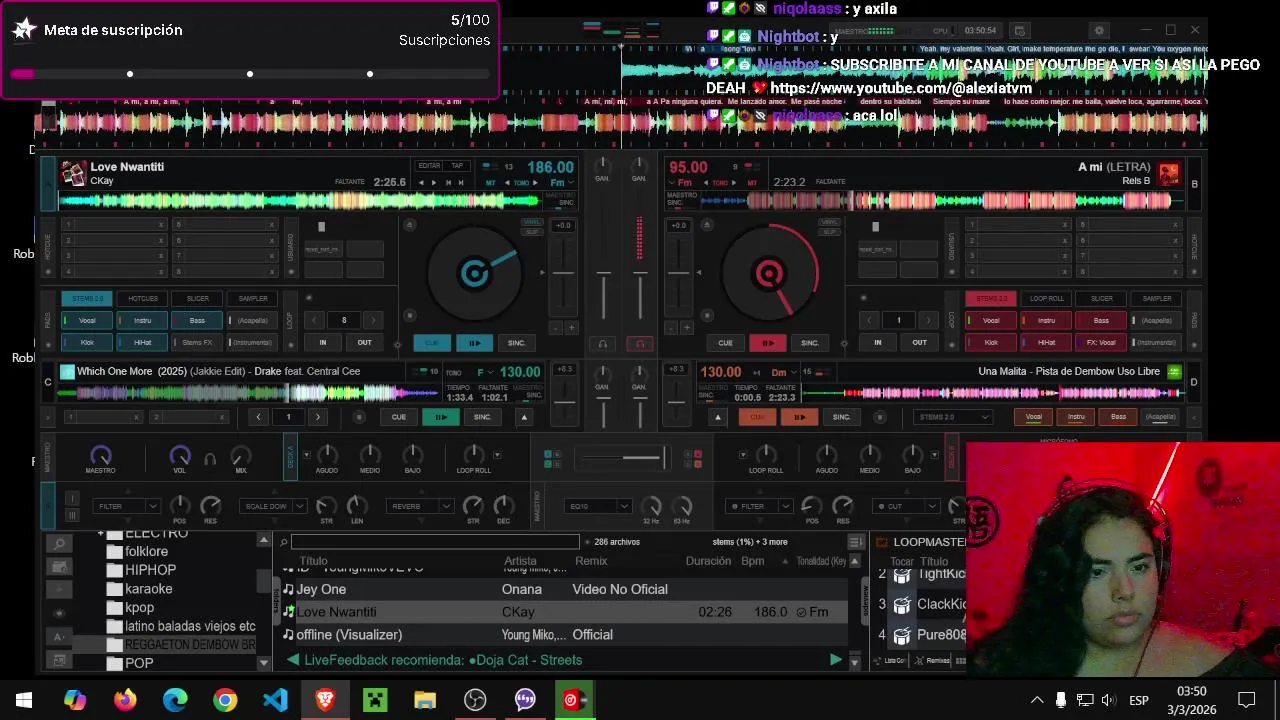
Task: Toggle play/pause on deck D (Una Malita)
Action: 799,417
